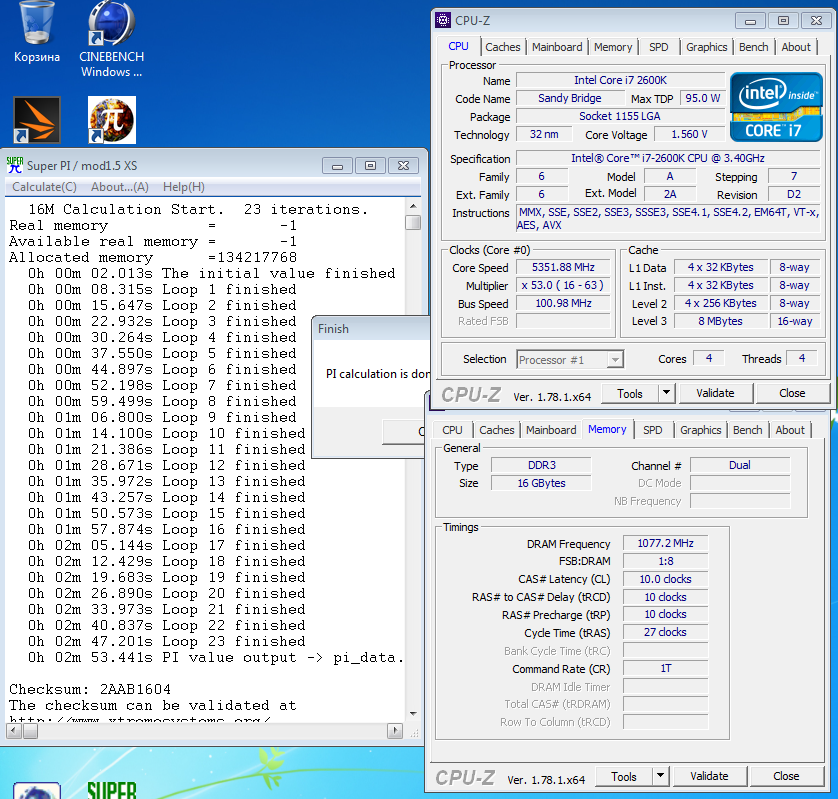The height and width of the screenshot is (799, 838).
Task: Switch to Bench tab in top CPU-Z window
Action: pos(754,47)
